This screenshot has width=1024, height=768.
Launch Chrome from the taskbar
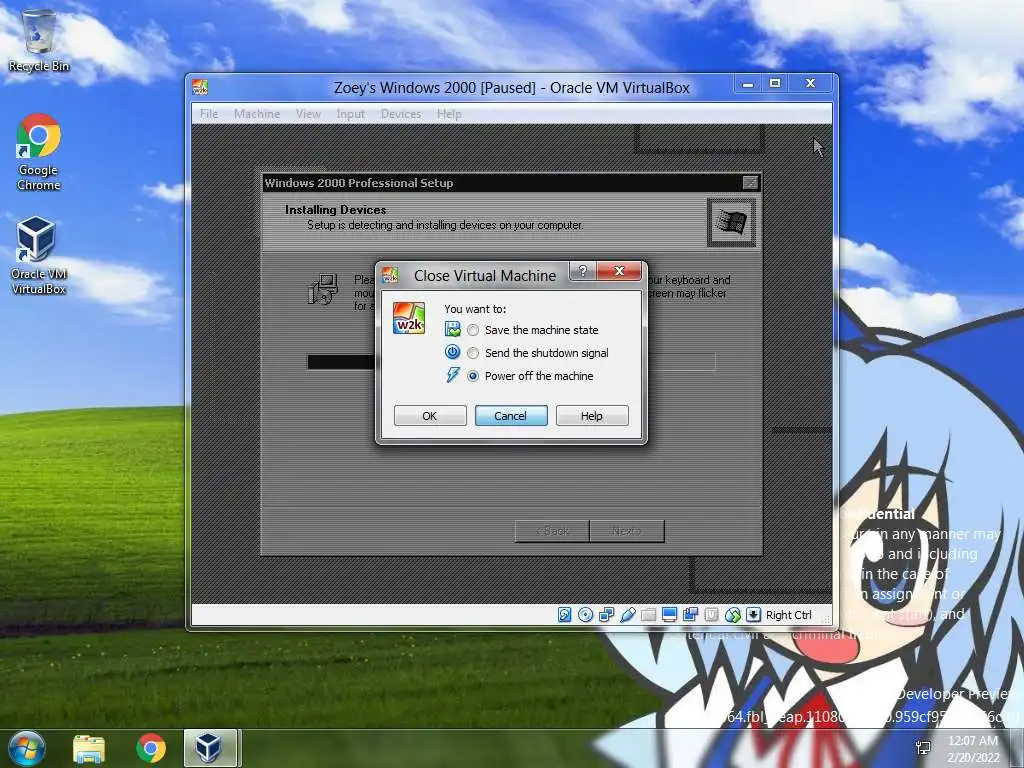151,748
